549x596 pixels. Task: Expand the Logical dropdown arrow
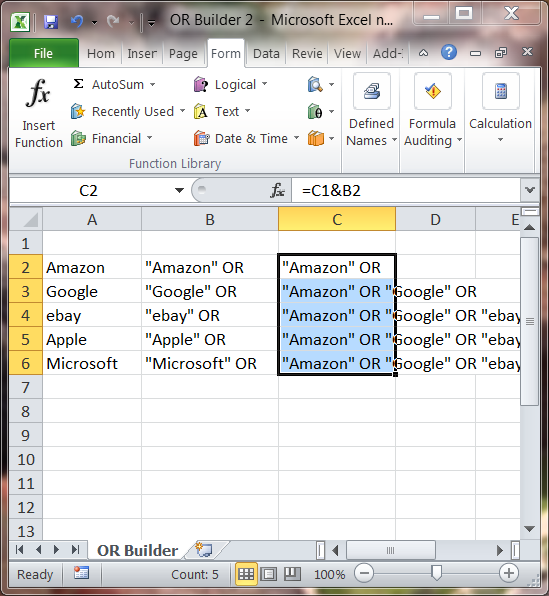[264, 84]
